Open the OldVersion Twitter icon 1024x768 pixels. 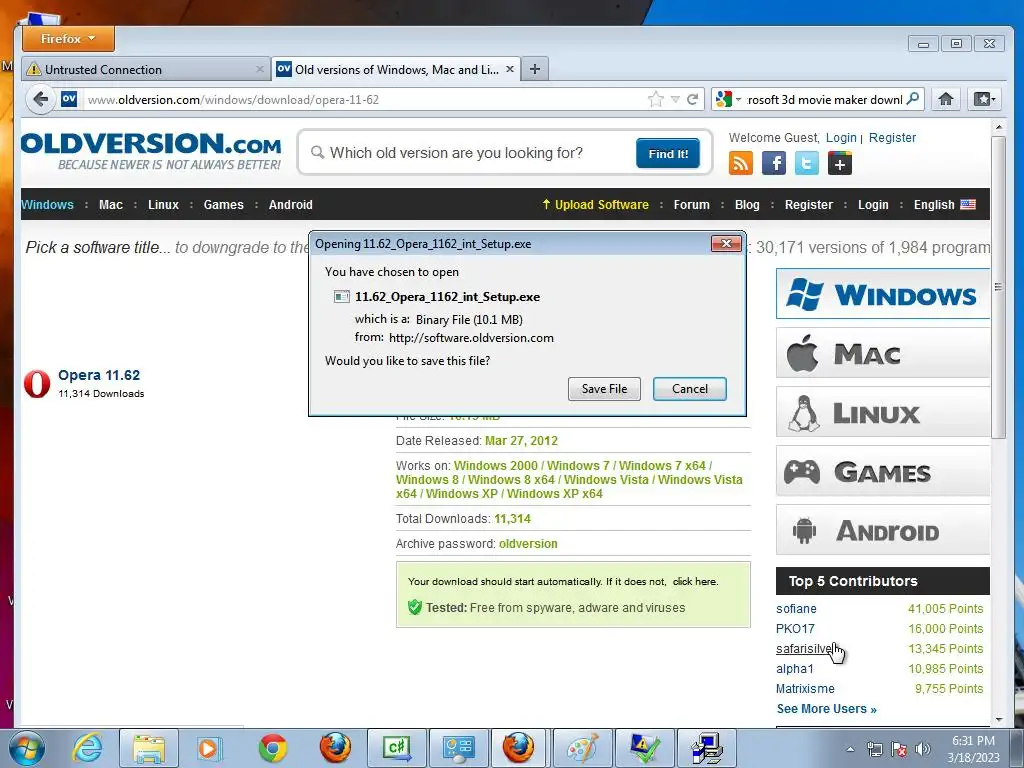point(807,163)
